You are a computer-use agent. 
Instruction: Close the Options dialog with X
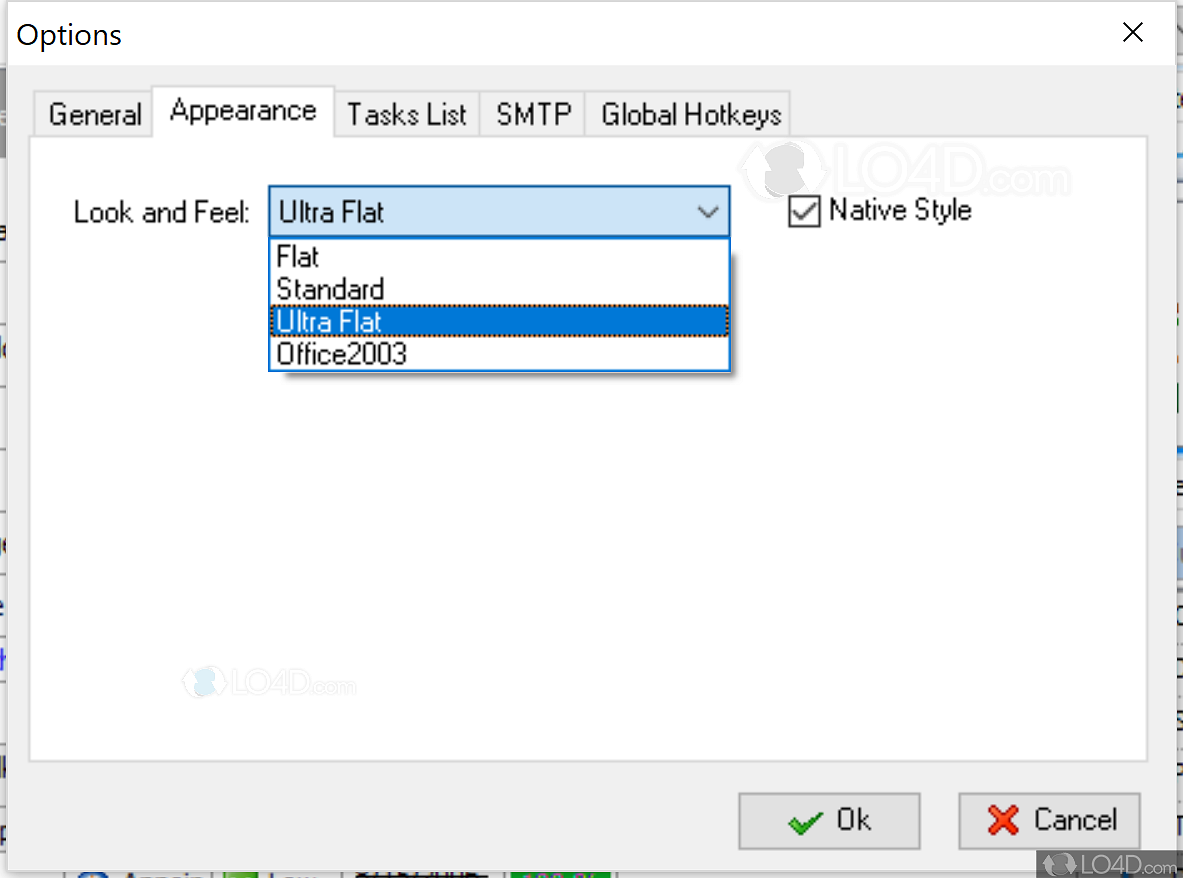[x=1132, y=32]
